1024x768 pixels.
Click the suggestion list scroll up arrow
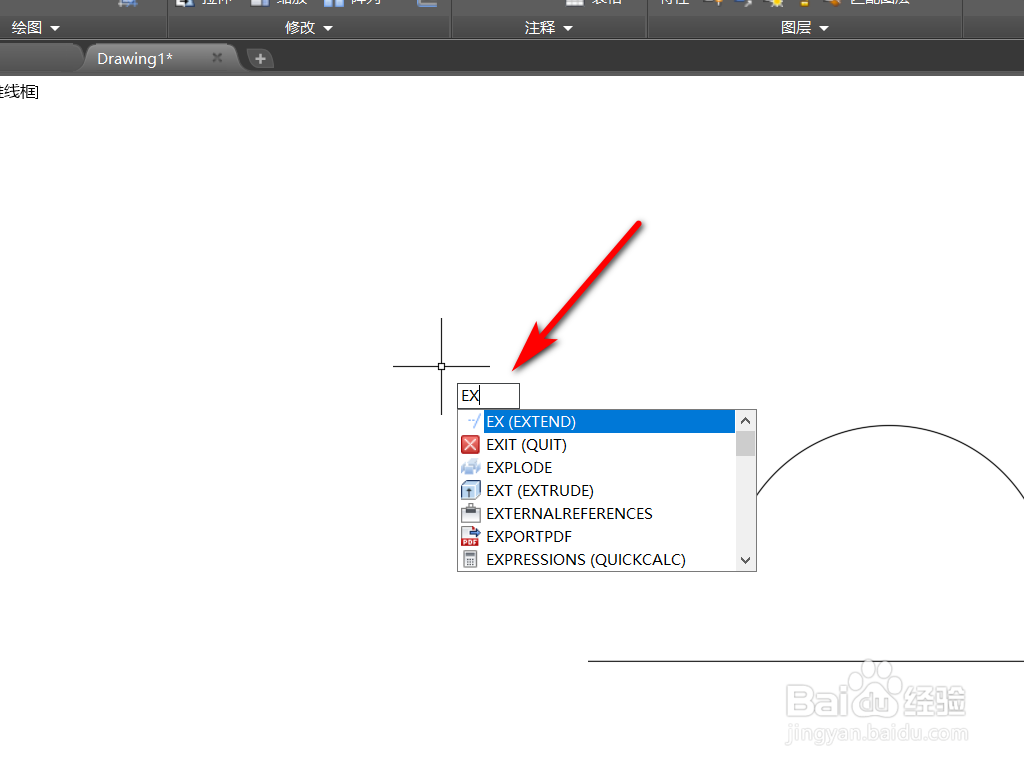point(745,421)
